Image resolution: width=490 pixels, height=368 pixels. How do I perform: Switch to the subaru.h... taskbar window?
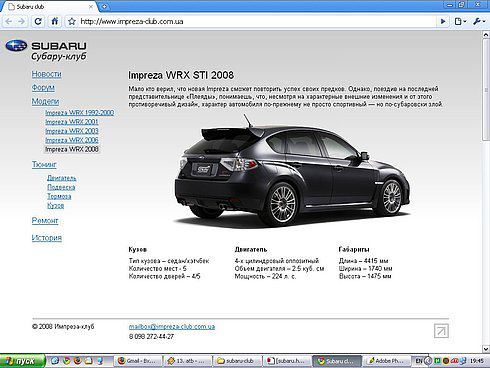click(287, 361)
